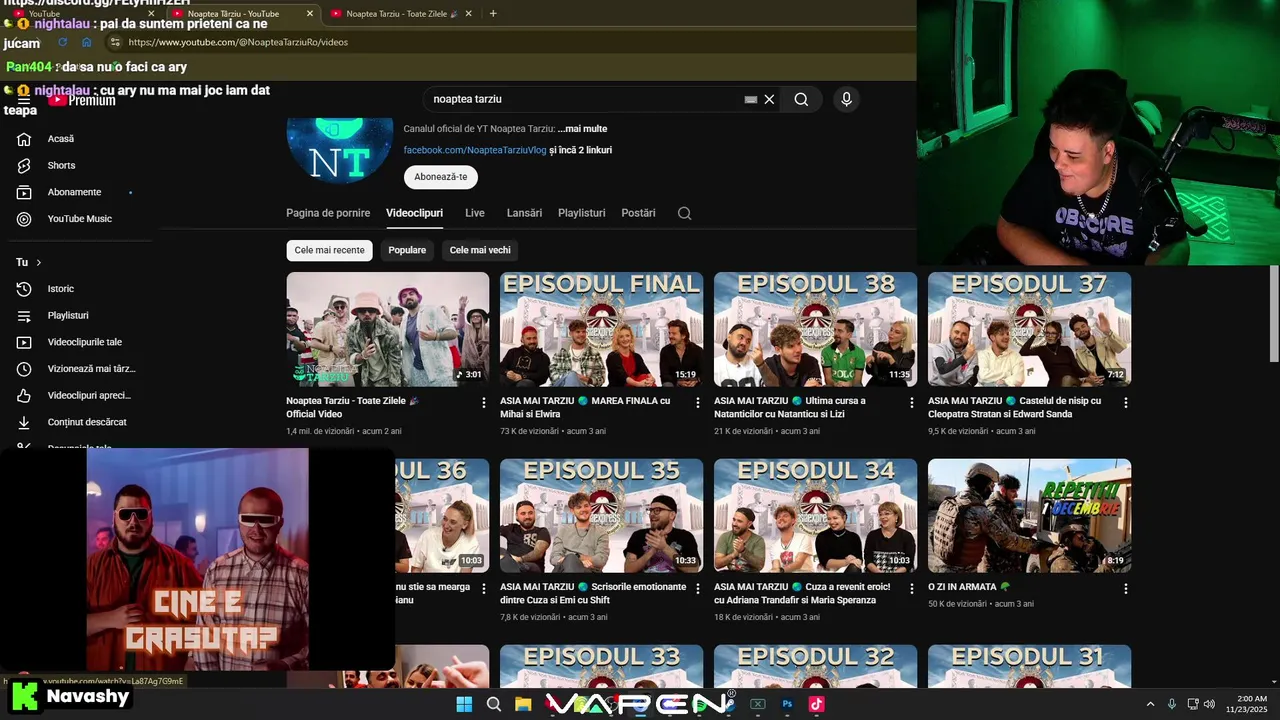The width and height of the screenshot is (1280, 720).
Task: Open Photoshop from the taskbar
Action: (787, 704)
